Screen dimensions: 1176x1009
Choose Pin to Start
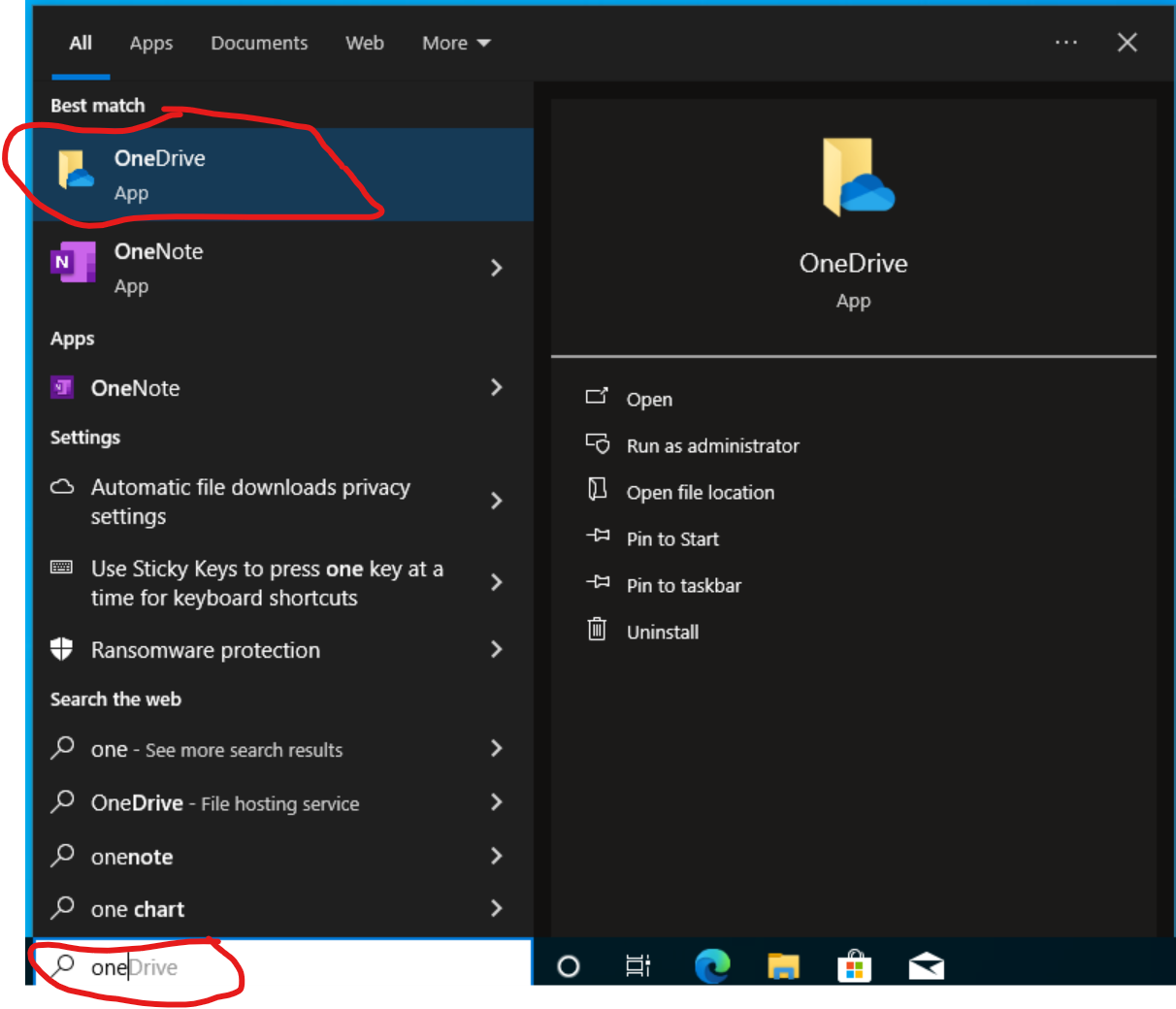672,539
